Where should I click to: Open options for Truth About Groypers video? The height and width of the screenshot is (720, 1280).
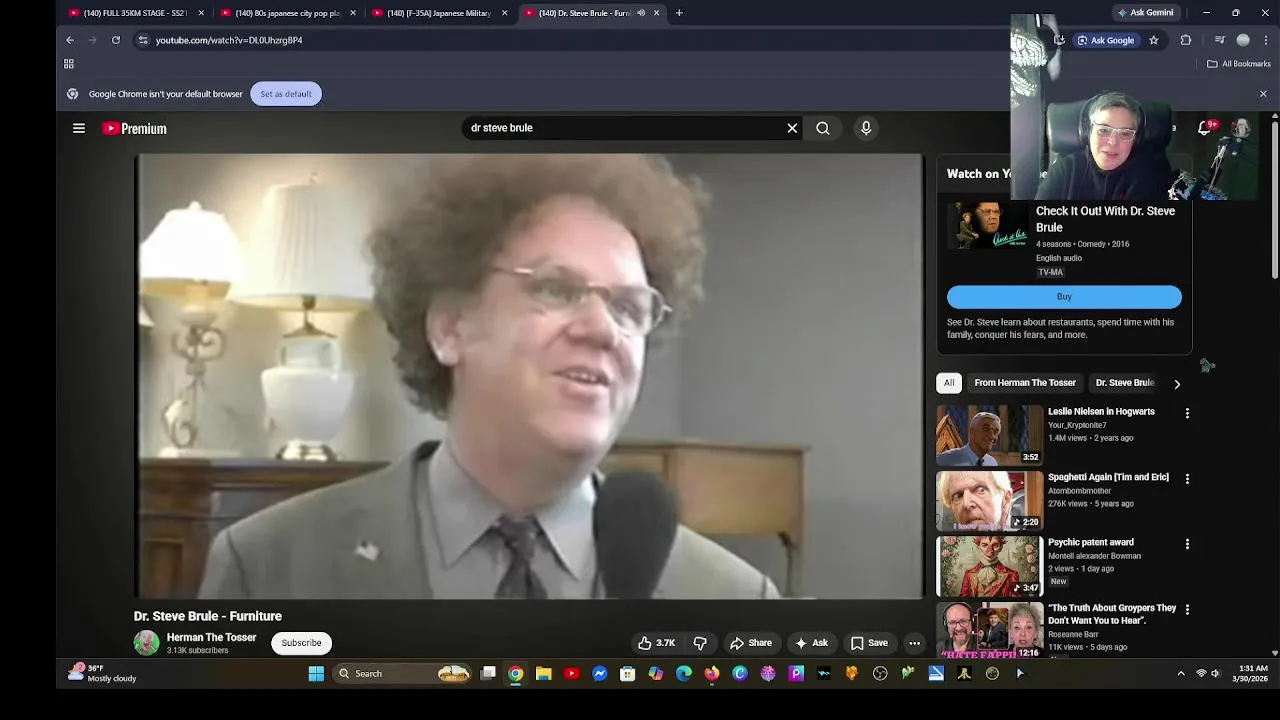pos(1187,609)
